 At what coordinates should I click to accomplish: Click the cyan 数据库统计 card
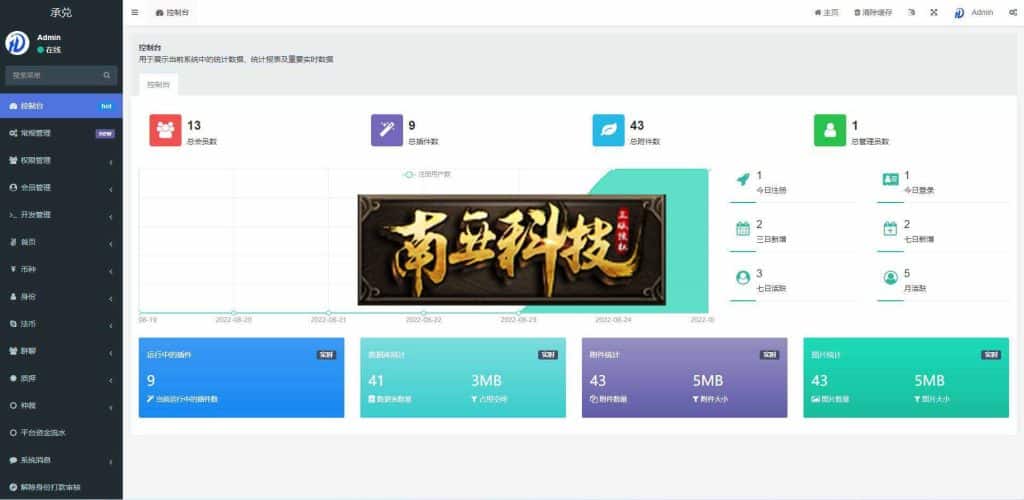click(x=463, y=377)
